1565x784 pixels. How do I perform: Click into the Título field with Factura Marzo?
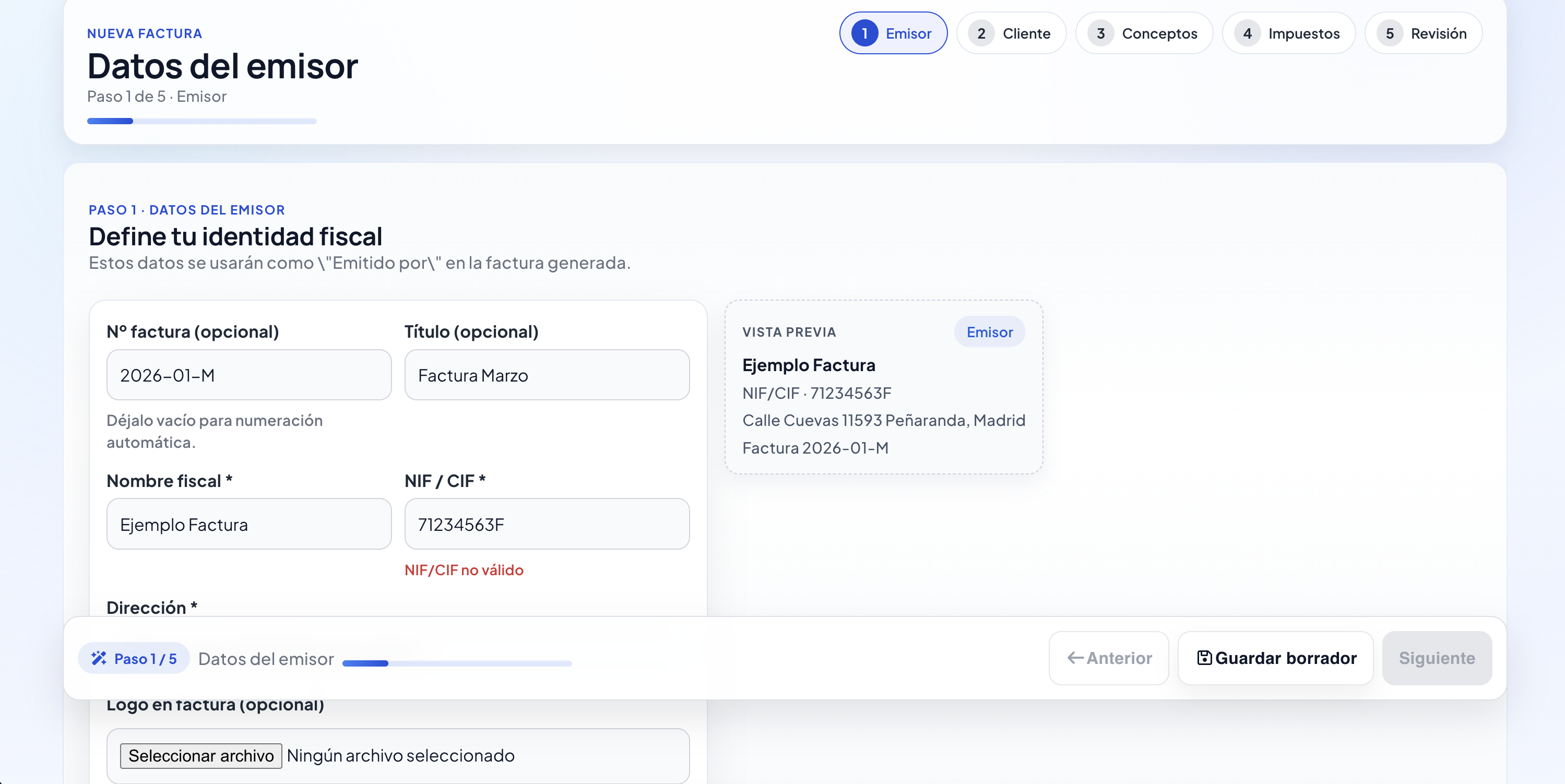(547, 375)
